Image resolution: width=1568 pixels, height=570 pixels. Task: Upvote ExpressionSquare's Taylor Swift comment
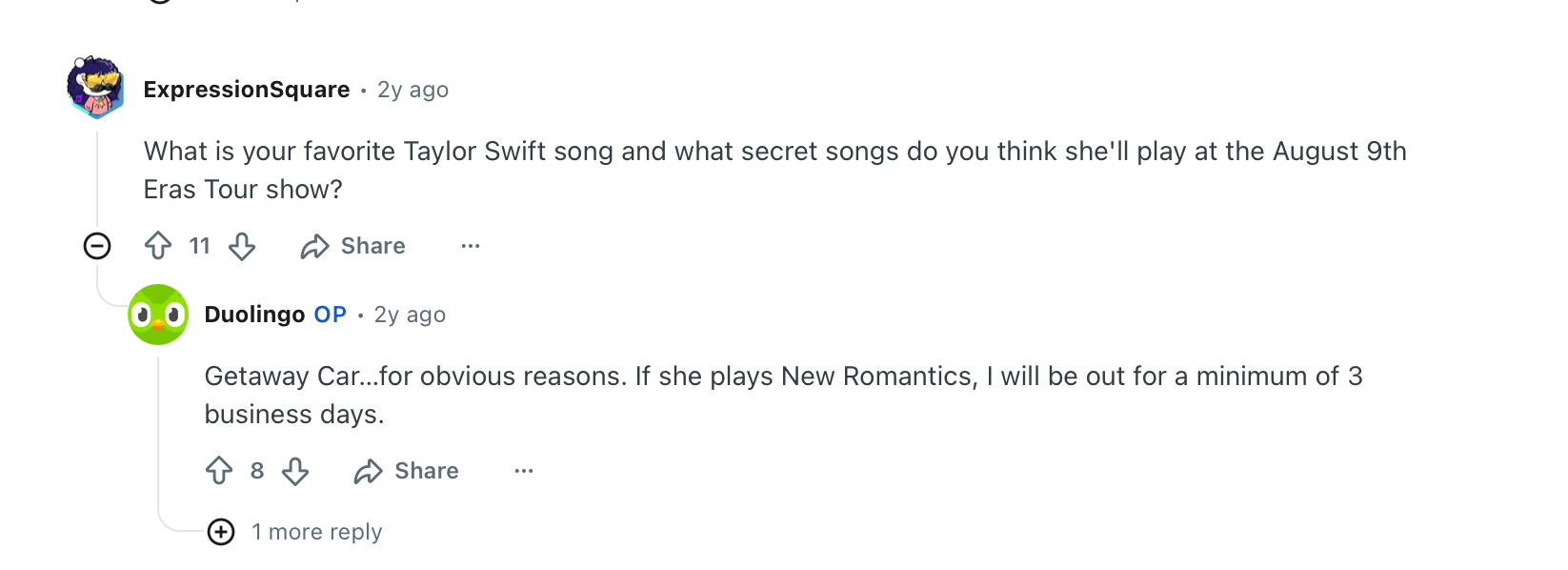(158, 246)
